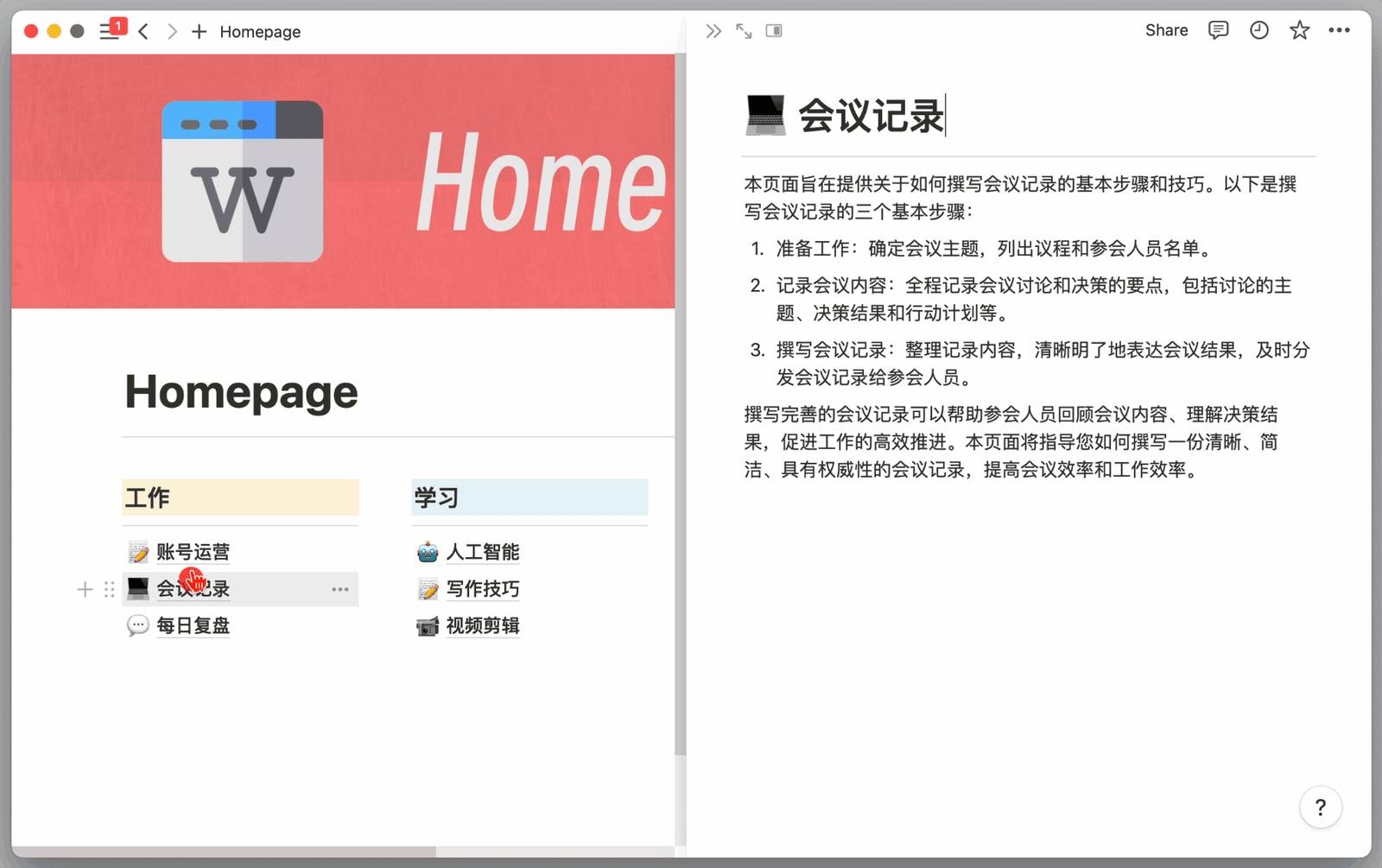Click the red Home cover image
Screen dimensions: 1382x868
(343, 181)
